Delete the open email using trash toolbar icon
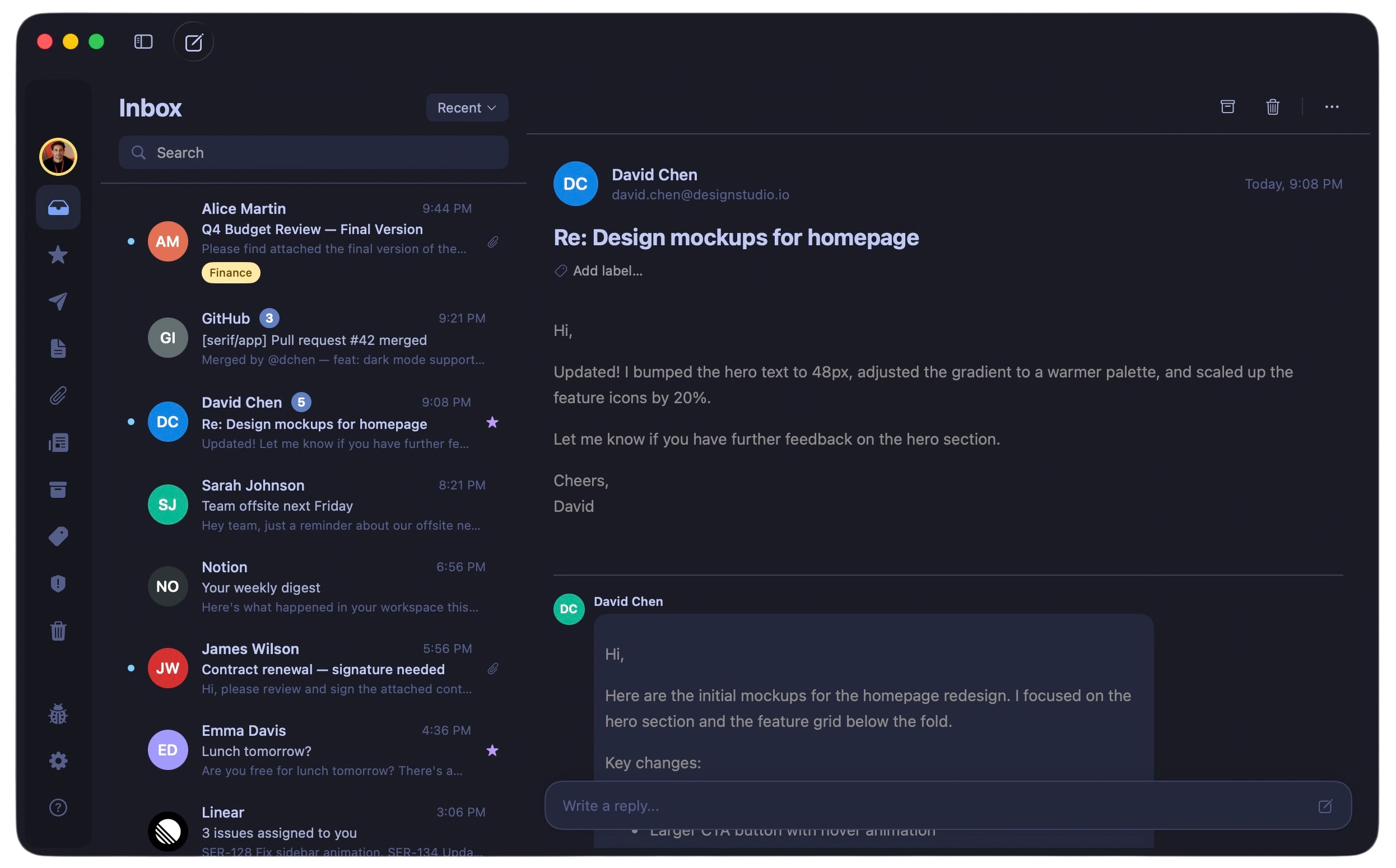 [1272, 106]
